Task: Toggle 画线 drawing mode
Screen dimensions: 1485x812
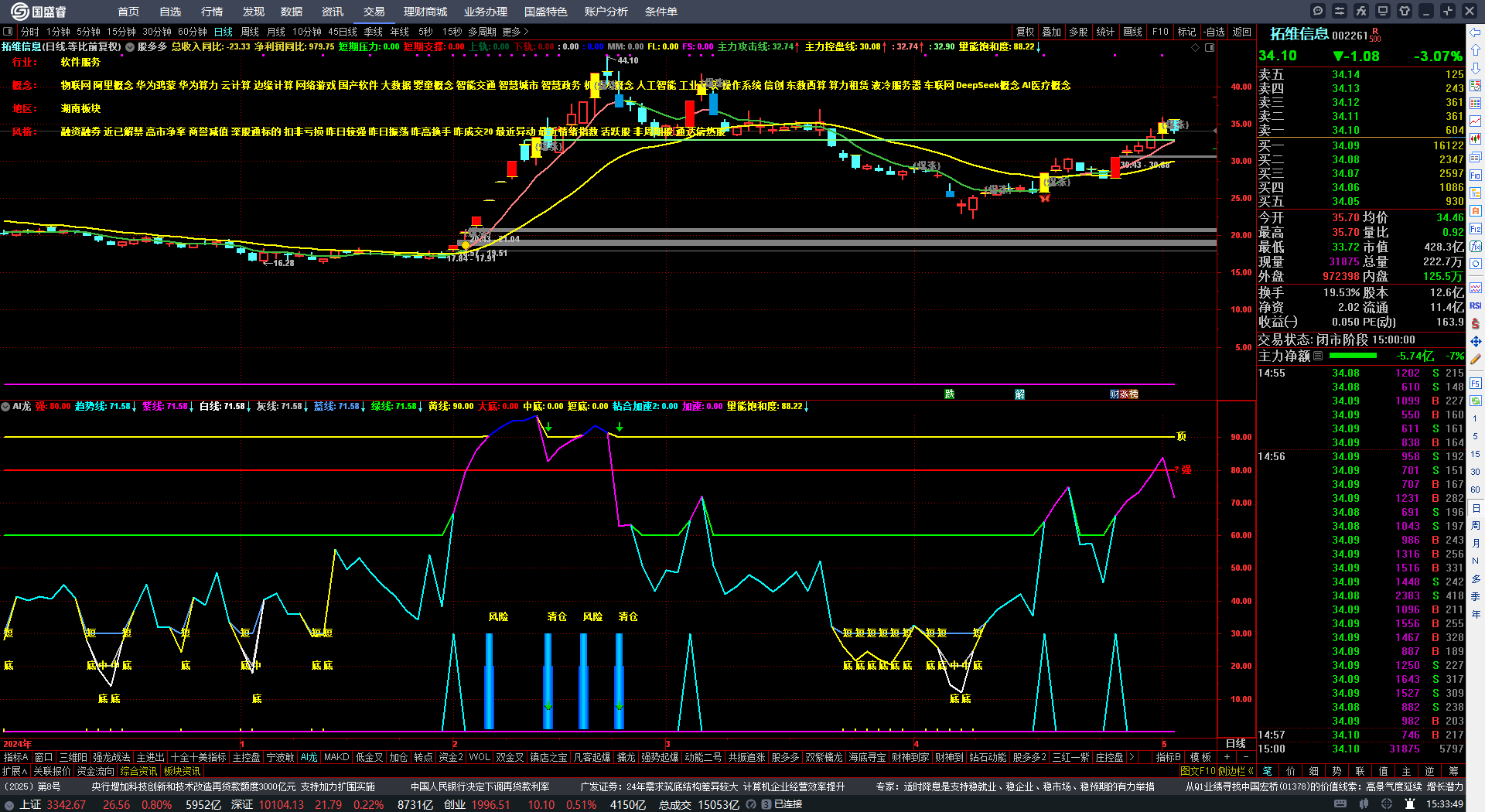Action: 1132,32
